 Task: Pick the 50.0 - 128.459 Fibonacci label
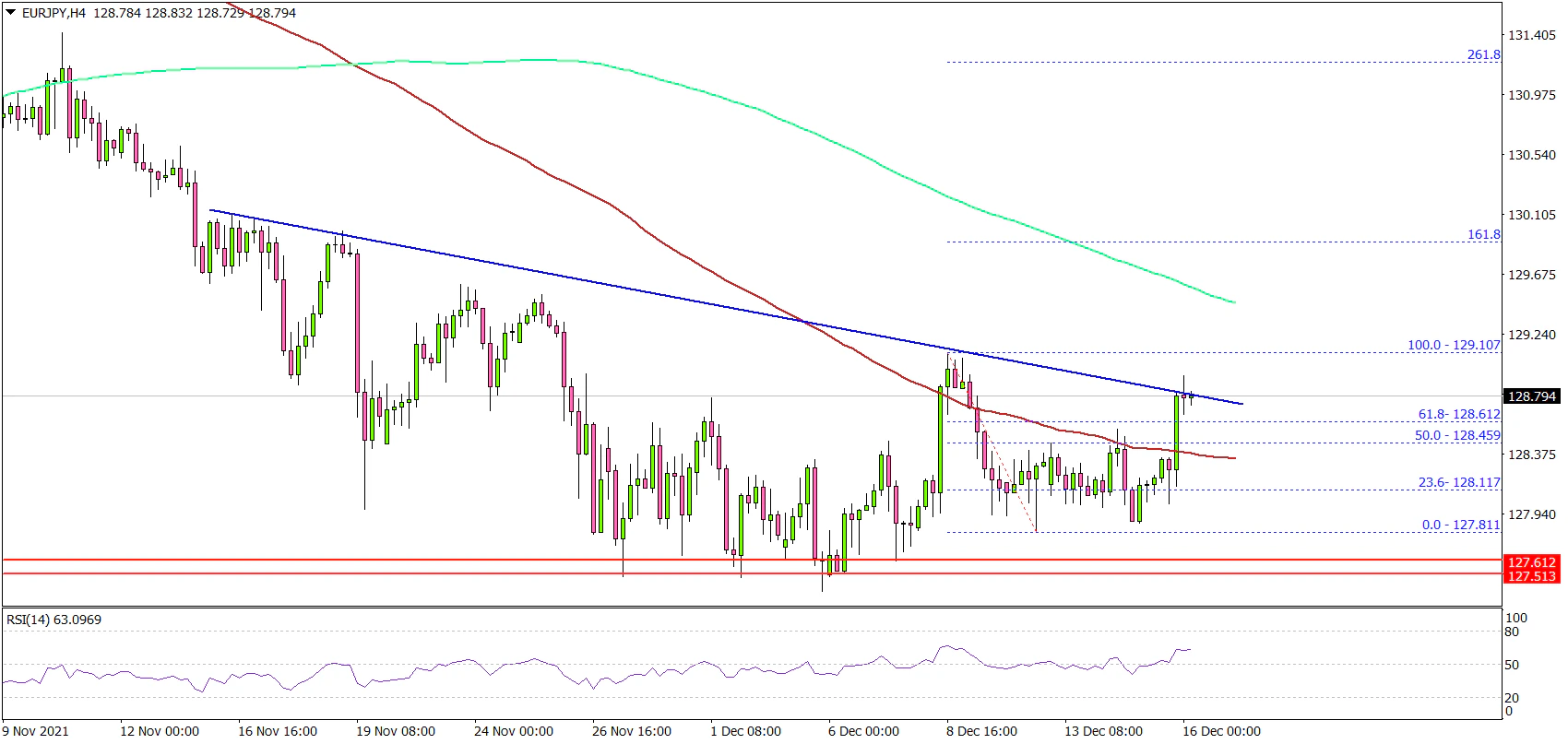click(1457, 435)
